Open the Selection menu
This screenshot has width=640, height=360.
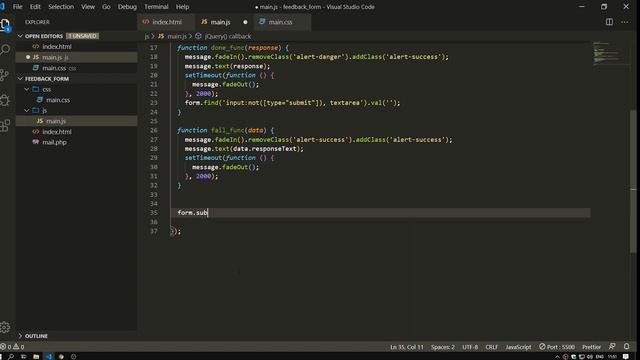[x=61, y=7]
